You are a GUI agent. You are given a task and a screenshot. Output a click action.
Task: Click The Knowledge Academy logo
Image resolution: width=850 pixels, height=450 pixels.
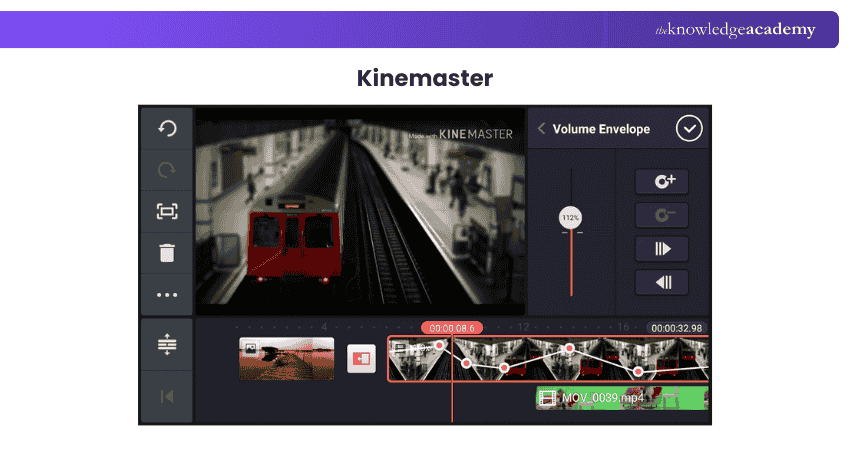coord(735,29)
